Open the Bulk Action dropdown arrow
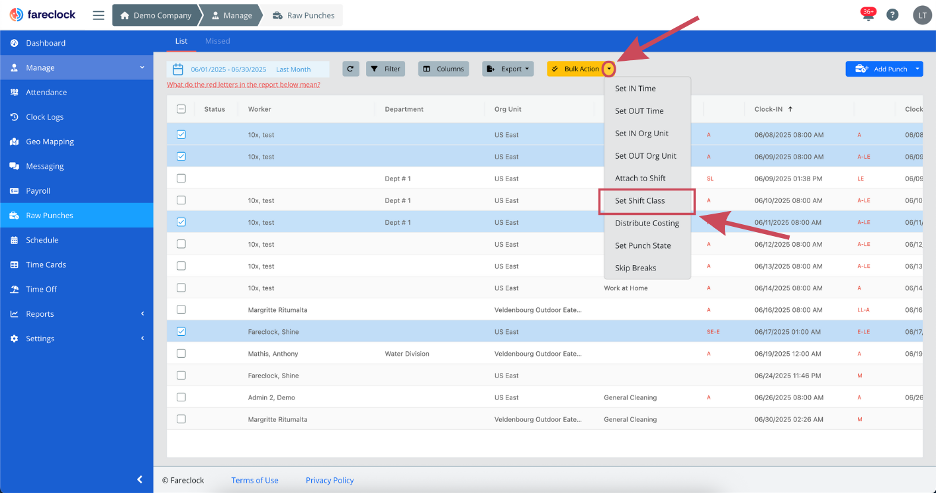 tap(608, 69)
